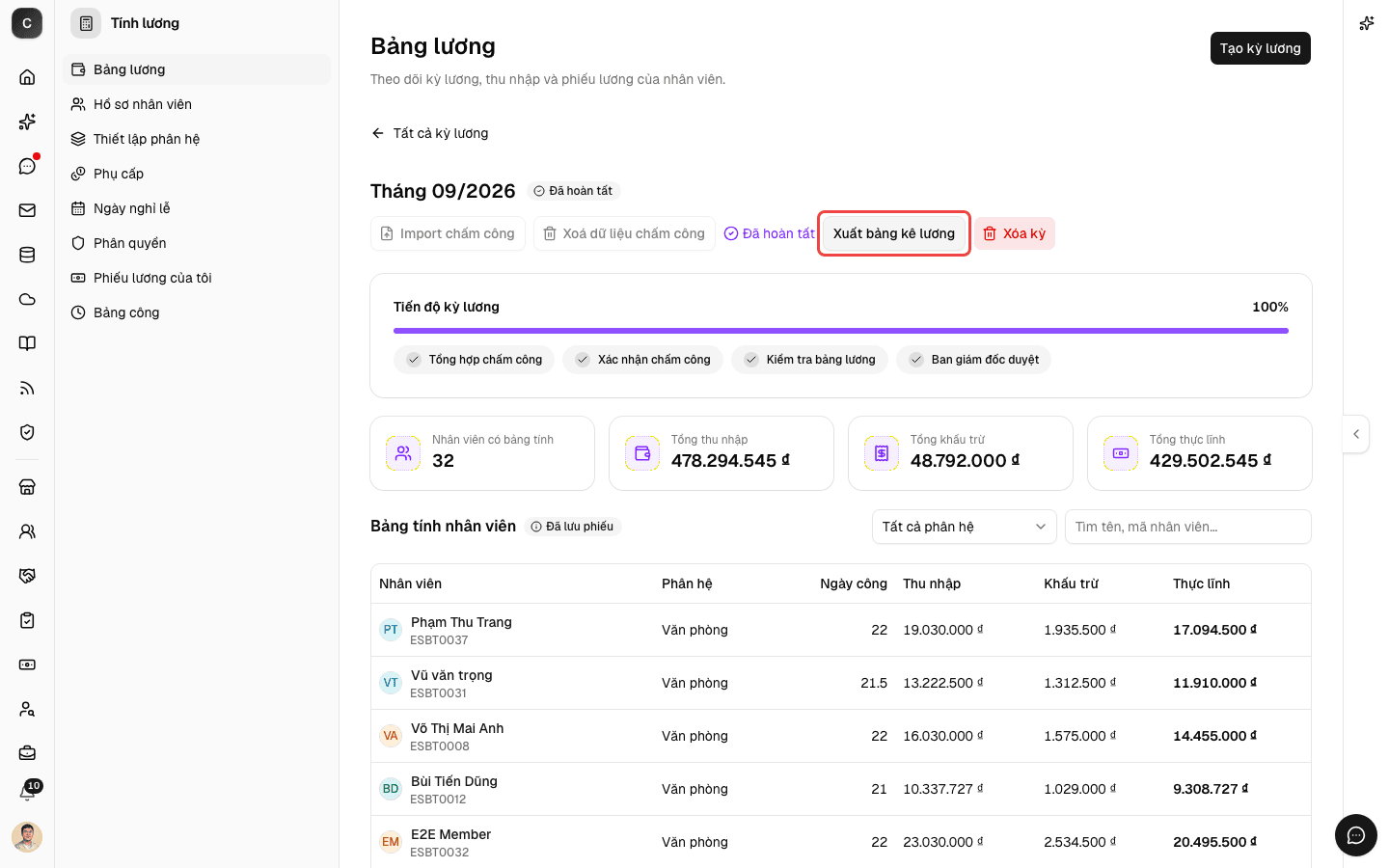Click employee name Phạm Thu Trang
The image size is (1389, 868).
click(461, 622)
